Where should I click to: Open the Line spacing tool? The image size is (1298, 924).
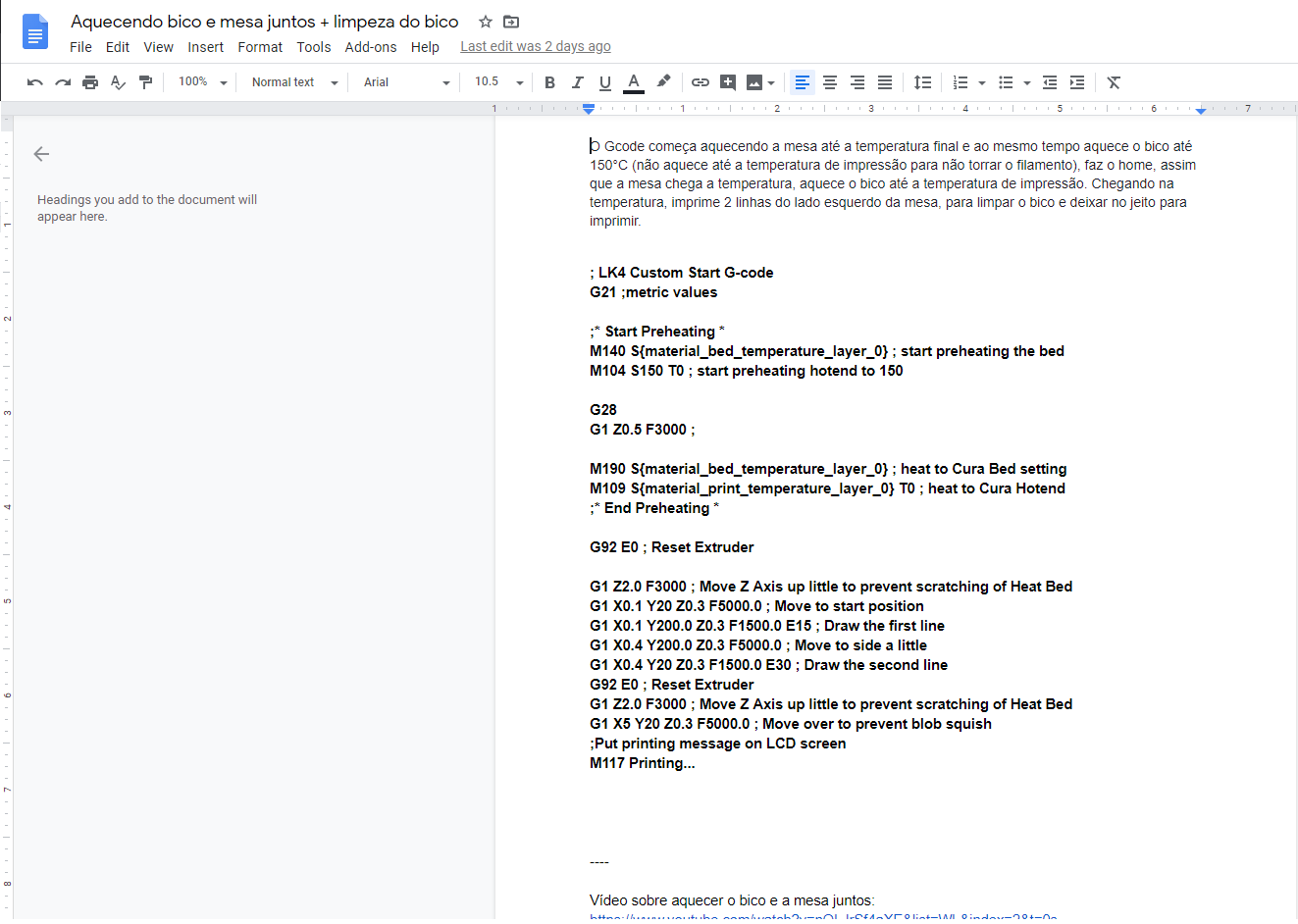(x=922, y=82)
